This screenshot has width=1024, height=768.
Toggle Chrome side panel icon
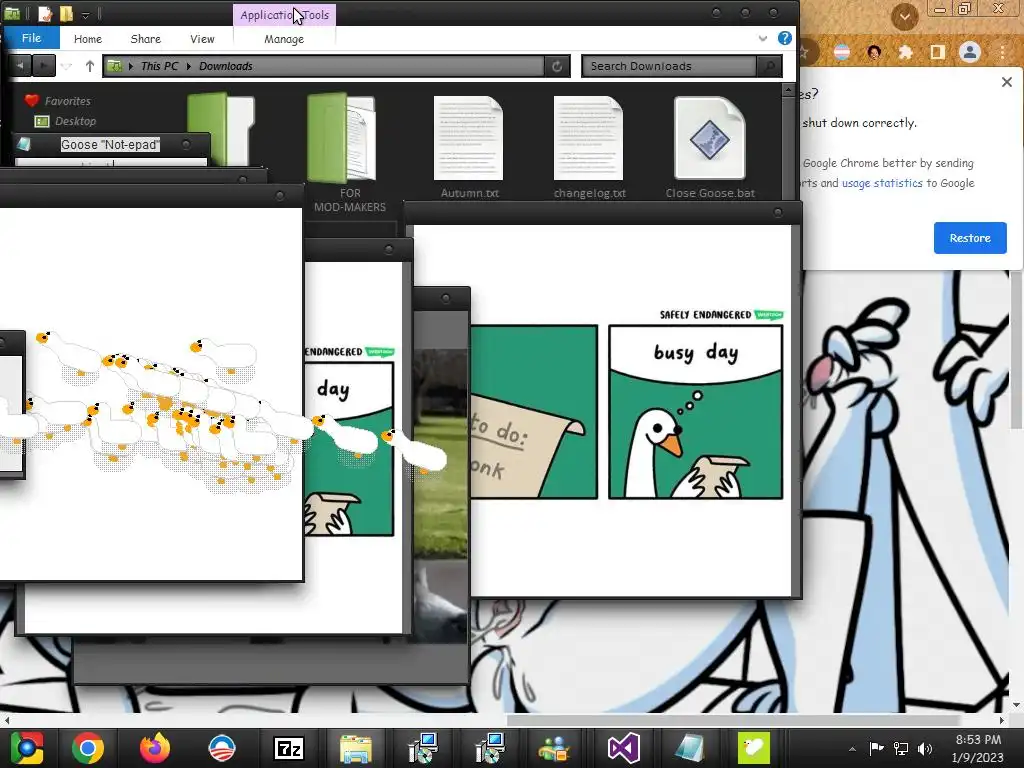pyautogui.click(x=937, y=52)
